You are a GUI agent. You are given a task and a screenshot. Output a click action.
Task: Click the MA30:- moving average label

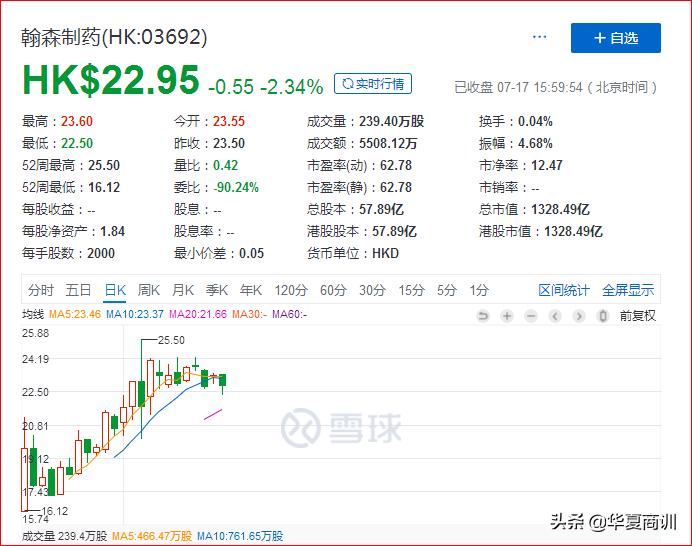coord(249,314)
